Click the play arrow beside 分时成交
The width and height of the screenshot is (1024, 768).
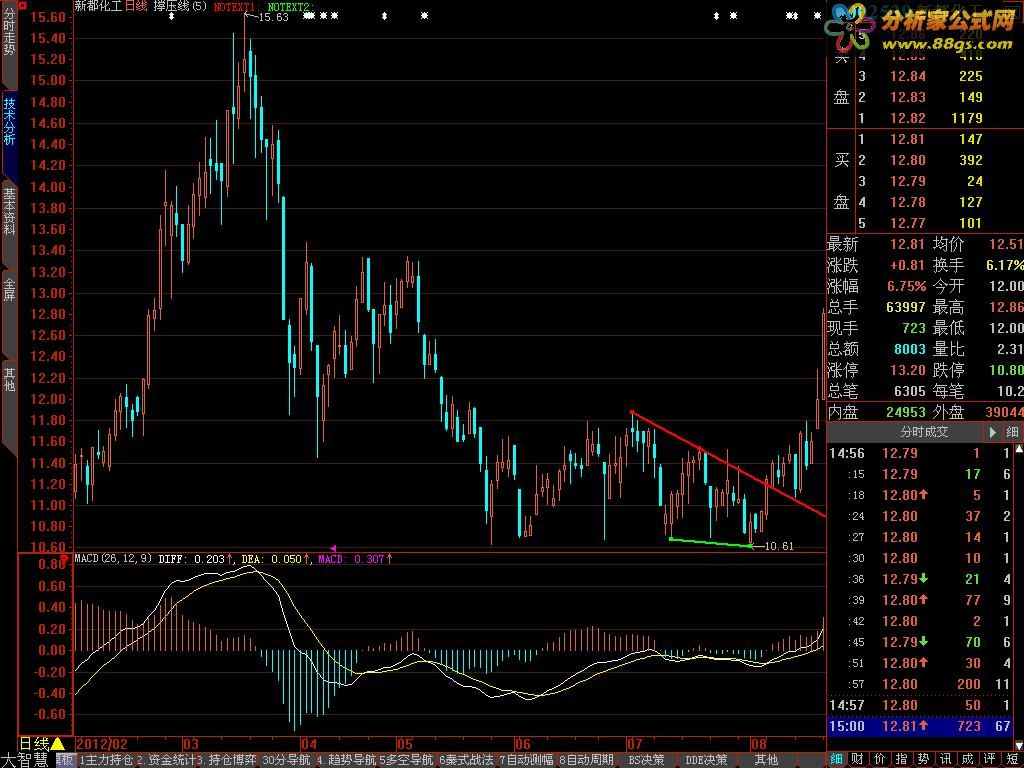(993, 432)
